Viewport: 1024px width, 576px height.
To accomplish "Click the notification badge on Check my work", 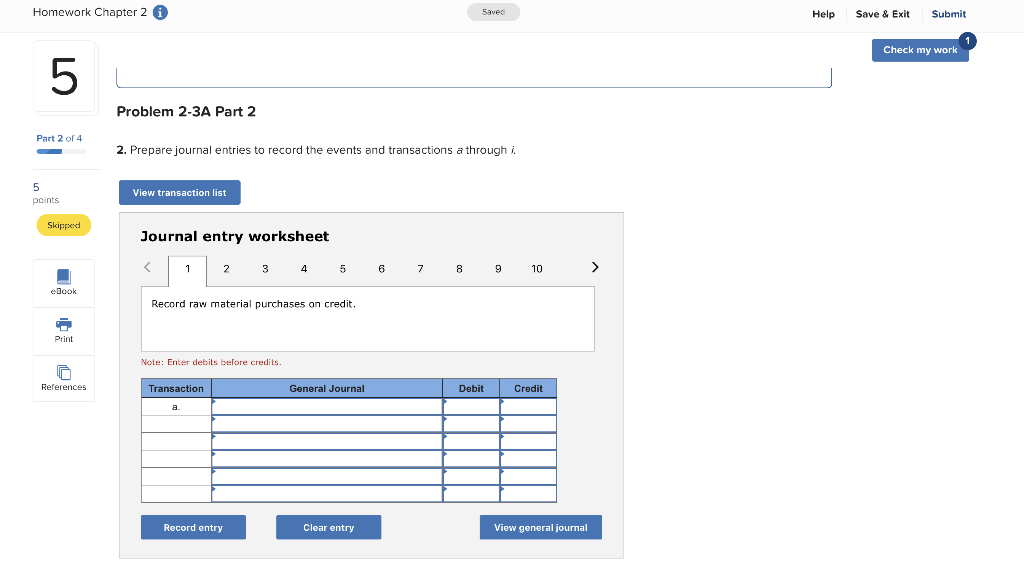I will point(967,40).
